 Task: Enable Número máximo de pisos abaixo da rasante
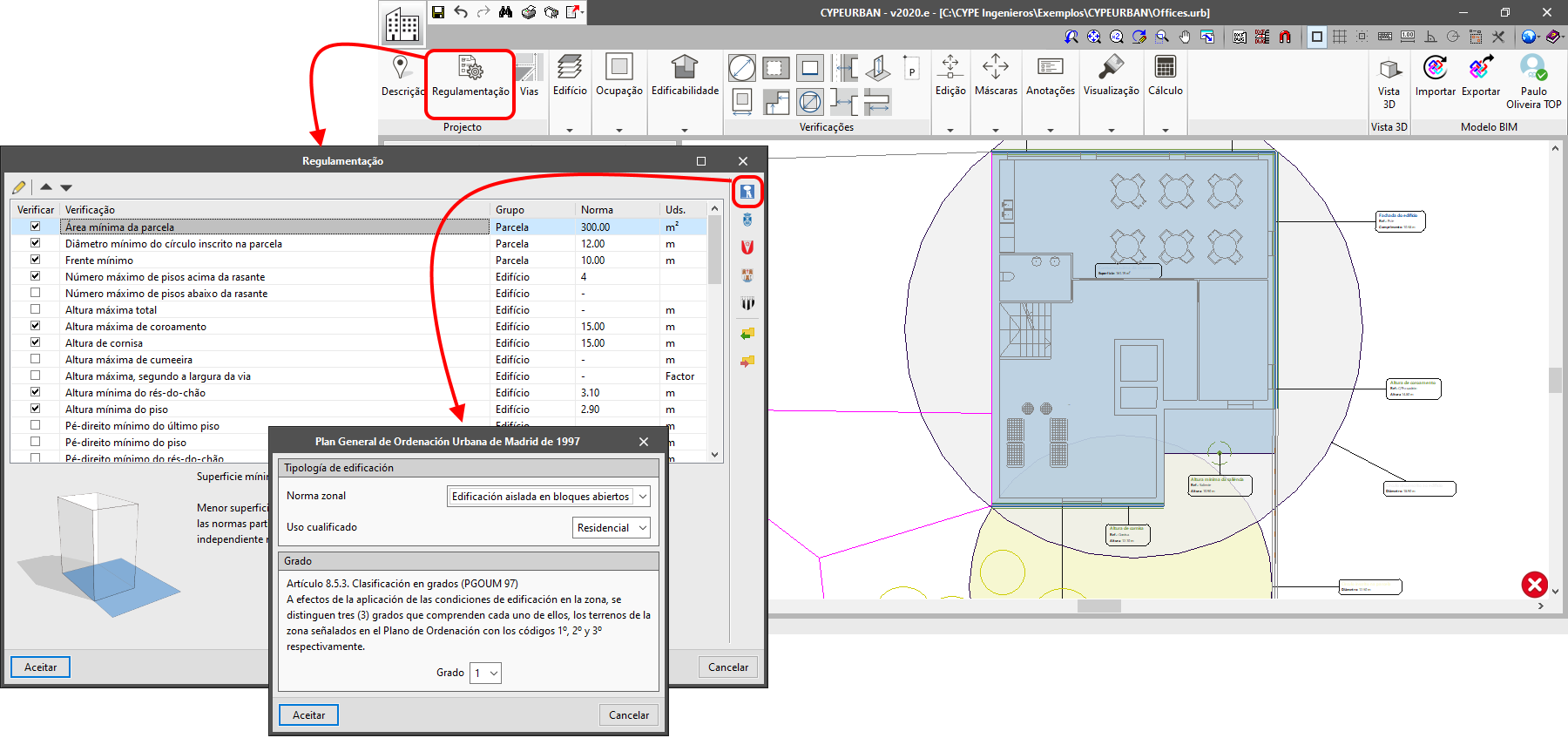36,293
